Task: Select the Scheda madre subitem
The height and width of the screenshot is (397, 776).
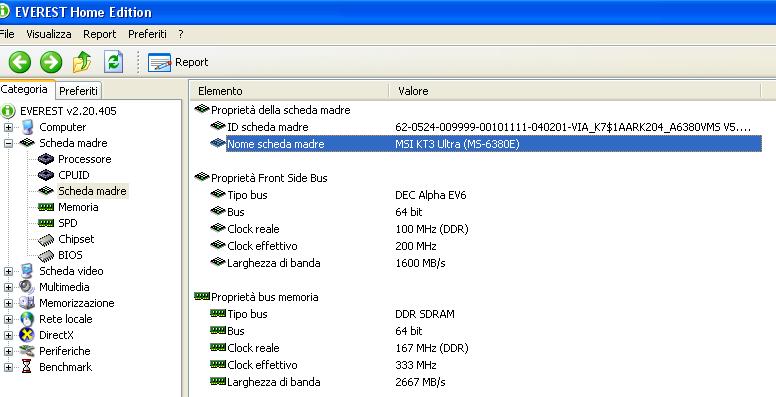Action: pyautogui.click(x=92, y=191)
